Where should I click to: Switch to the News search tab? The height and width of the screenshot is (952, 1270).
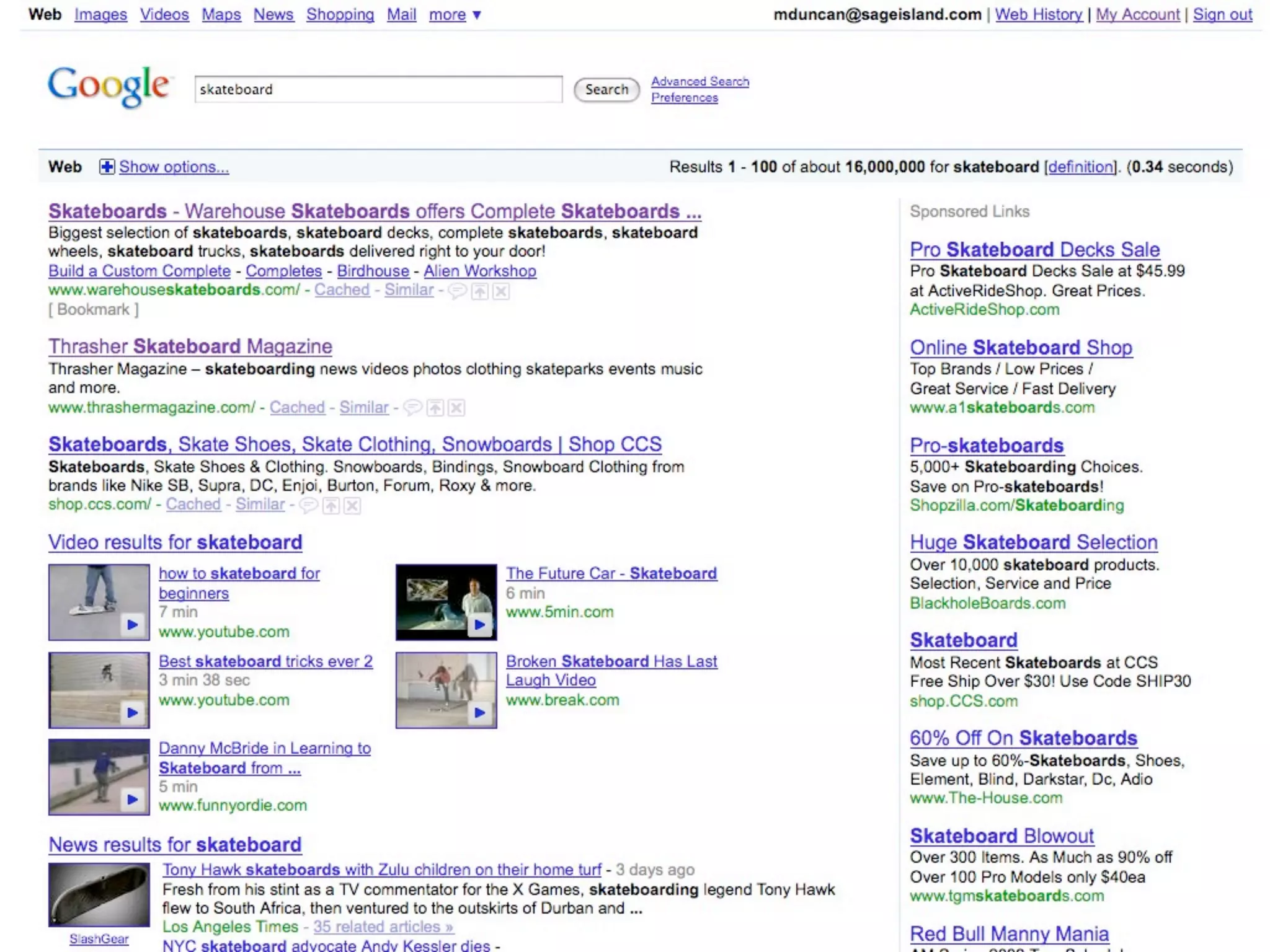[x=273, y=14]
